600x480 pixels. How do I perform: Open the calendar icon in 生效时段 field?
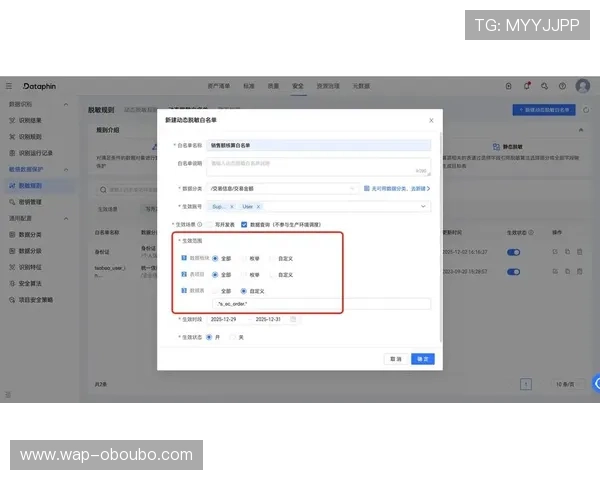[x=293, y=319]
